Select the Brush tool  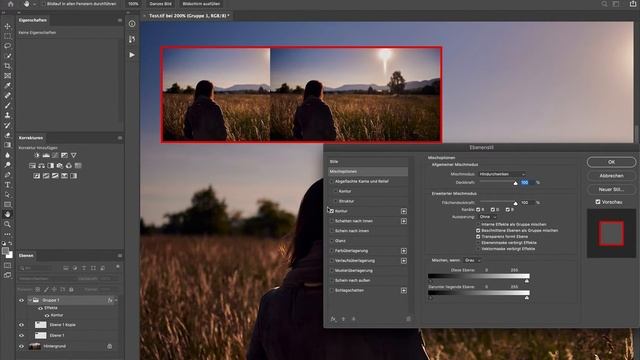pyautogui.click(x=7, y=105)
